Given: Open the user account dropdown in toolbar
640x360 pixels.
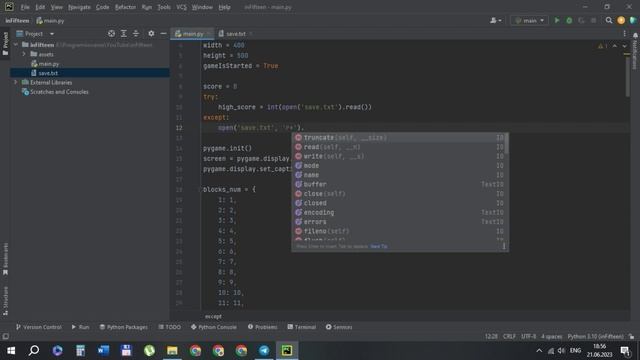Looking at the screenshot, I should click(496, 20).
